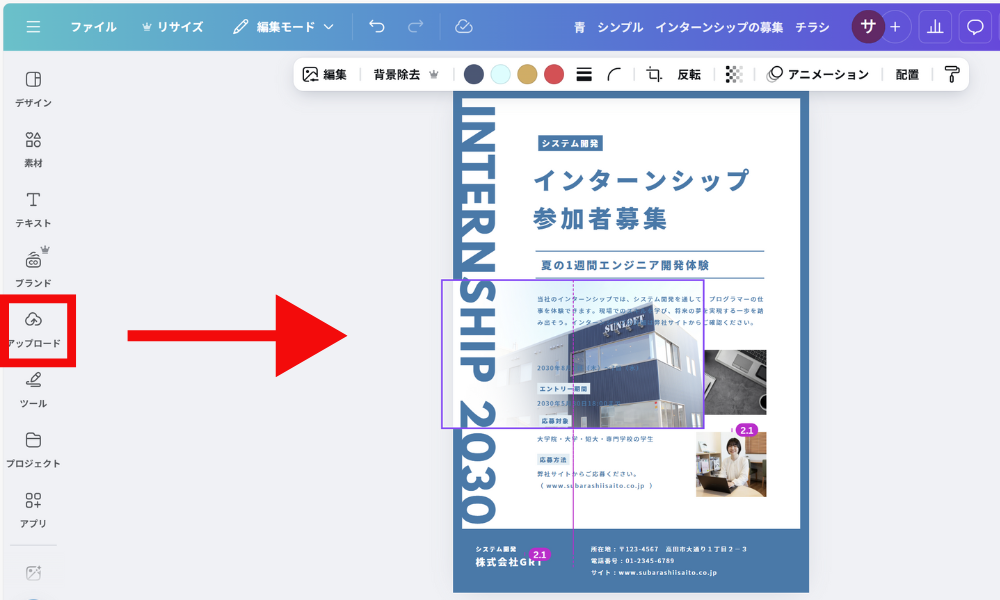This screenshot has width=1000, height=600.
Task: Click the インターンシップ heading text
Action: click(x=642, y=180)
